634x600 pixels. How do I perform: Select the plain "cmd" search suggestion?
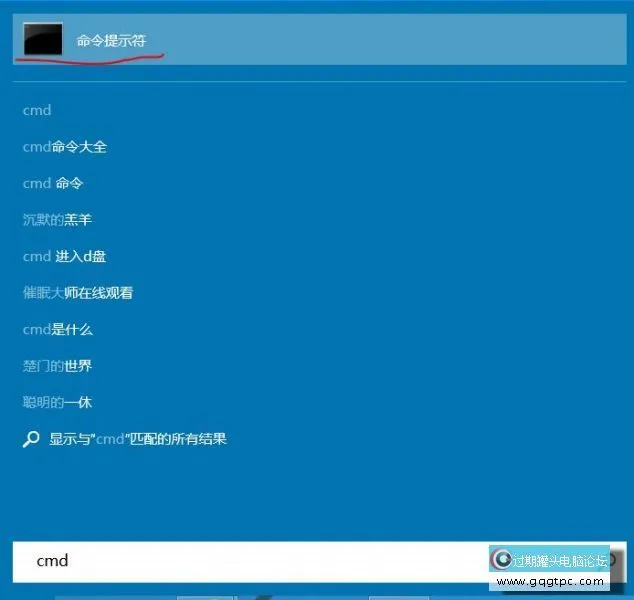coord(37,110)
